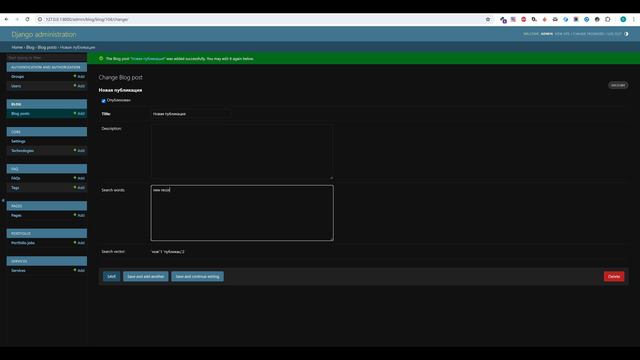Toggle the Django theme switch icon

click(626, 34)
